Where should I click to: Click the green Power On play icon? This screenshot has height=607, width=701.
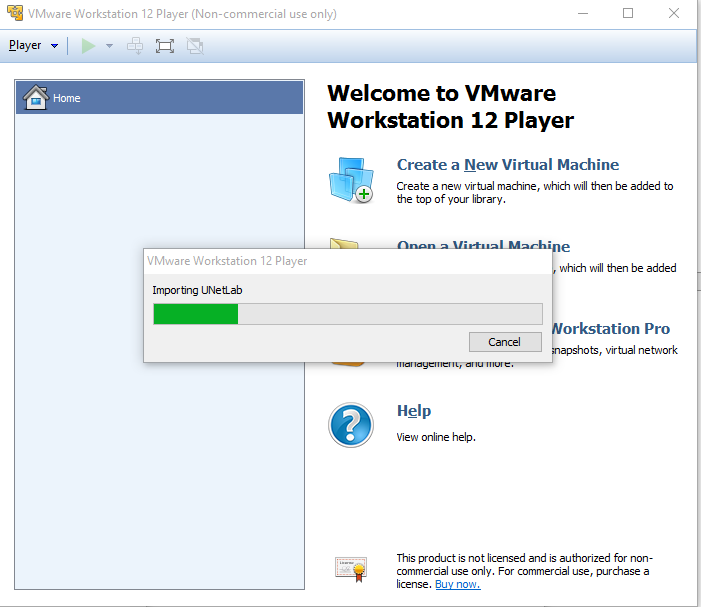click(x=88, y=46)
